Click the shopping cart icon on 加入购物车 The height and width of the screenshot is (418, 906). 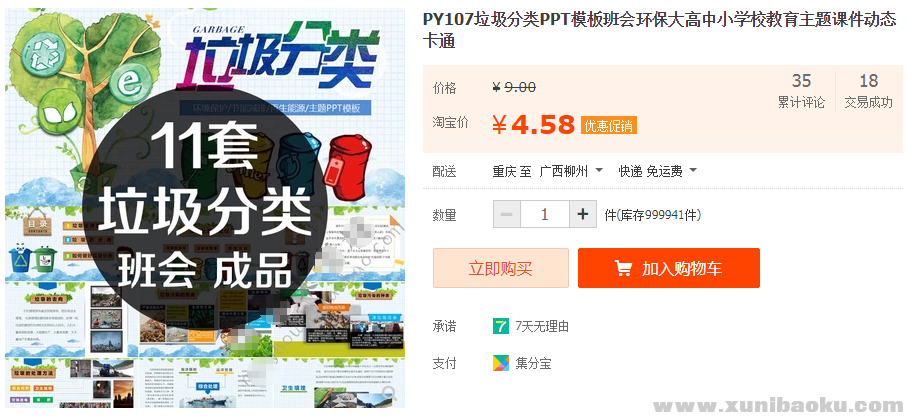point(623,268)
